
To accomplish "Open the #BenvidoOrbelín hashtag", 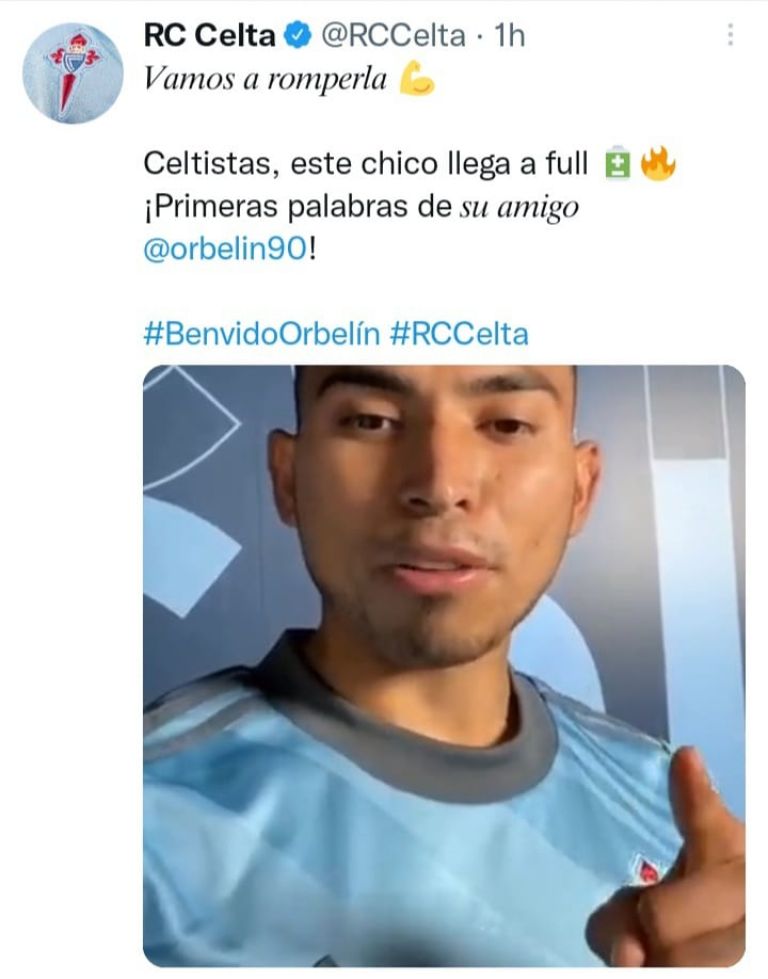I will [262, 333].
